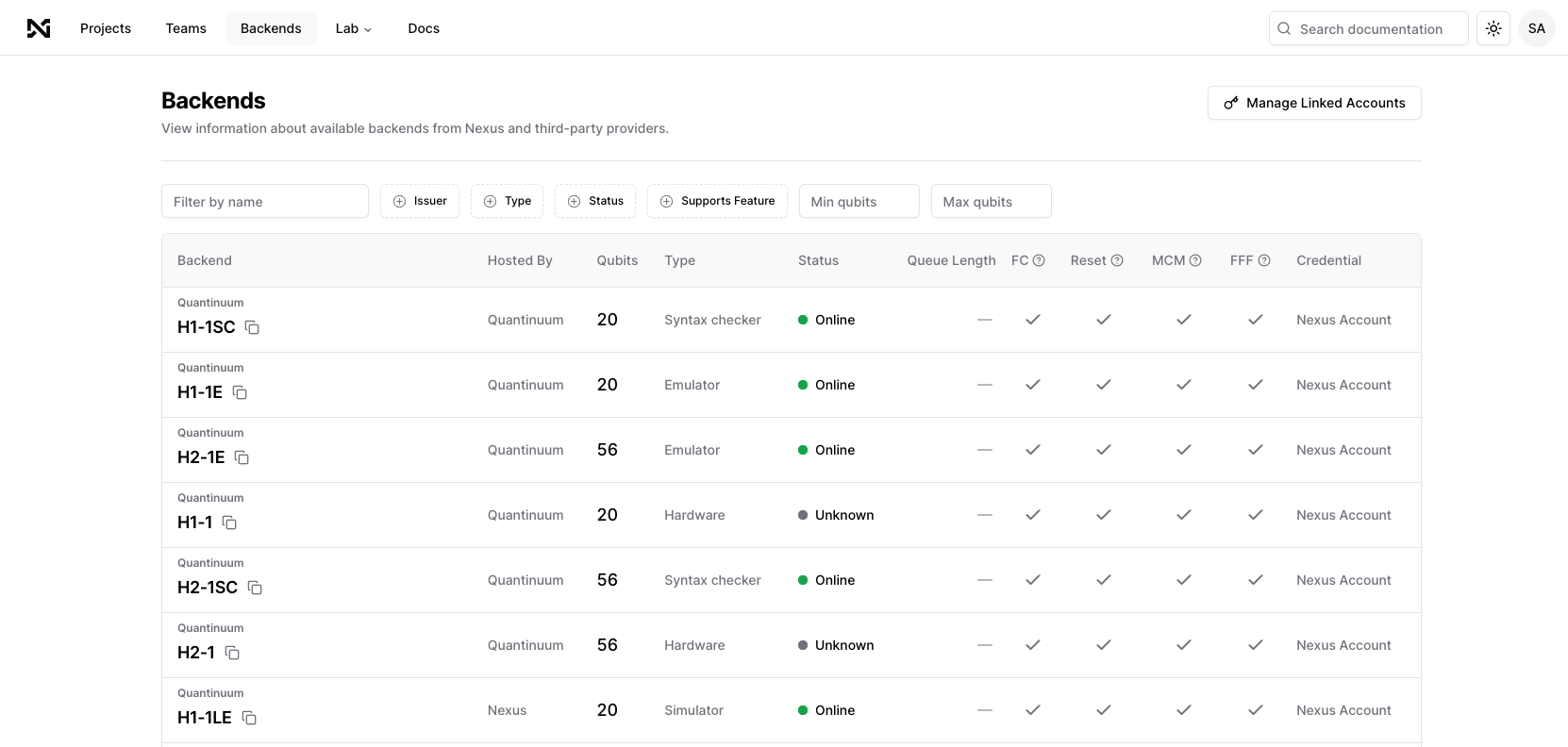
Task: Open the H2-1 backend details
Action: coord(196,653)
